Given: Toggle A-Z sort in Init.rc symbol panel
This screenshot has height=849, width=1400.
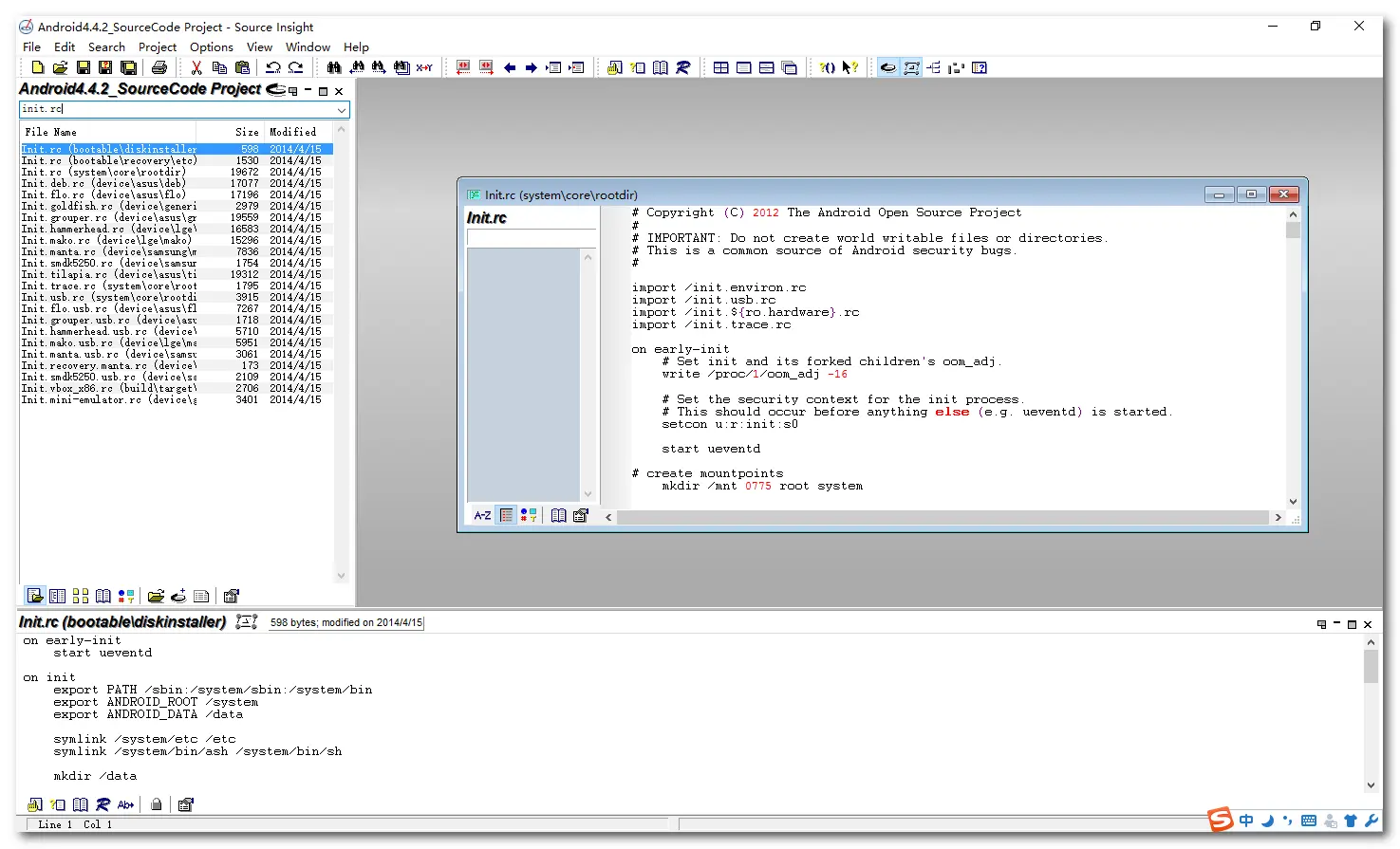Looking at the screenshot, I should point(482,515).
